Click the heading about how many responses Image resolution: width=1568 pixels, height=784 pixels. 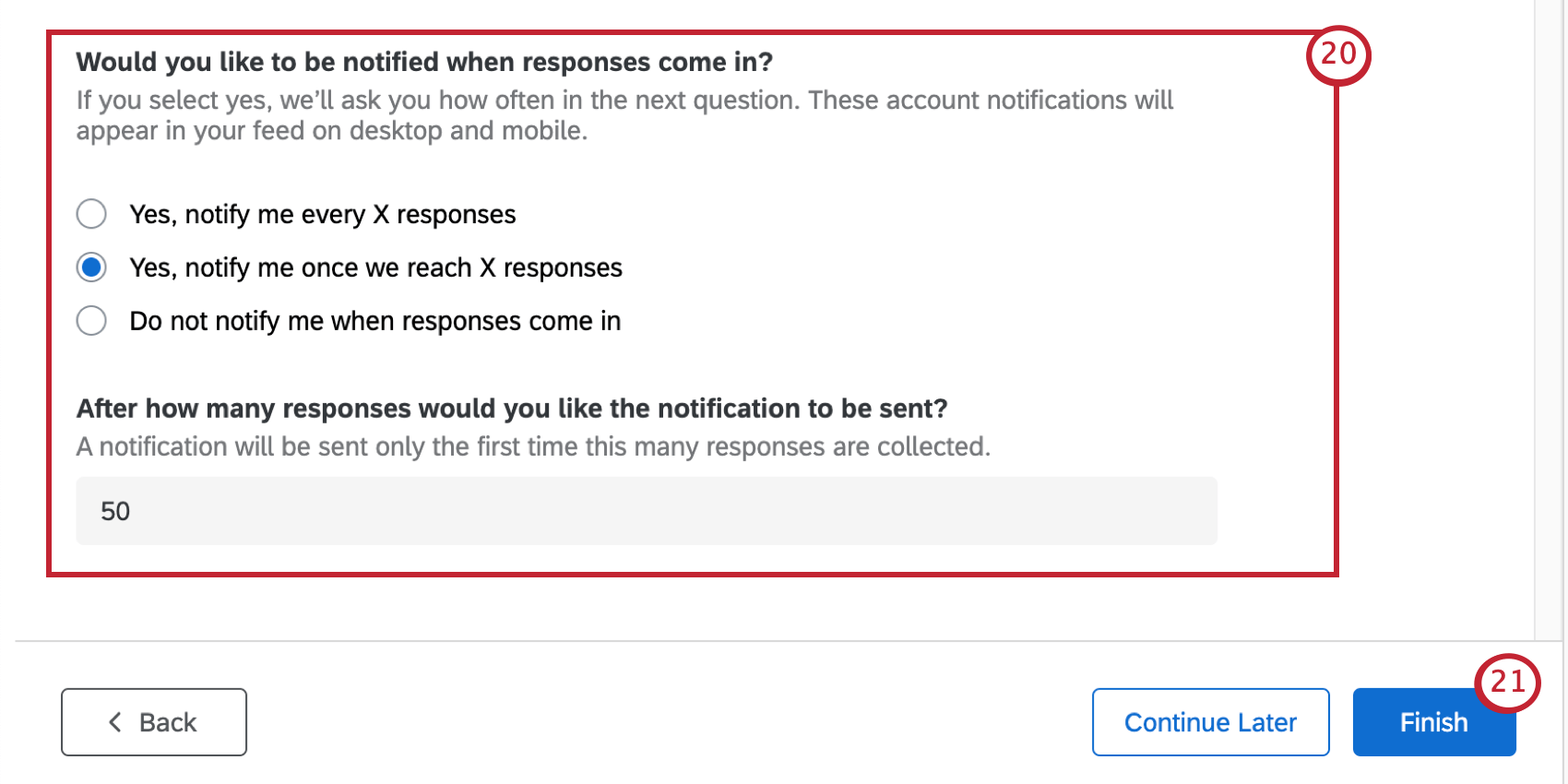[511, 408]
